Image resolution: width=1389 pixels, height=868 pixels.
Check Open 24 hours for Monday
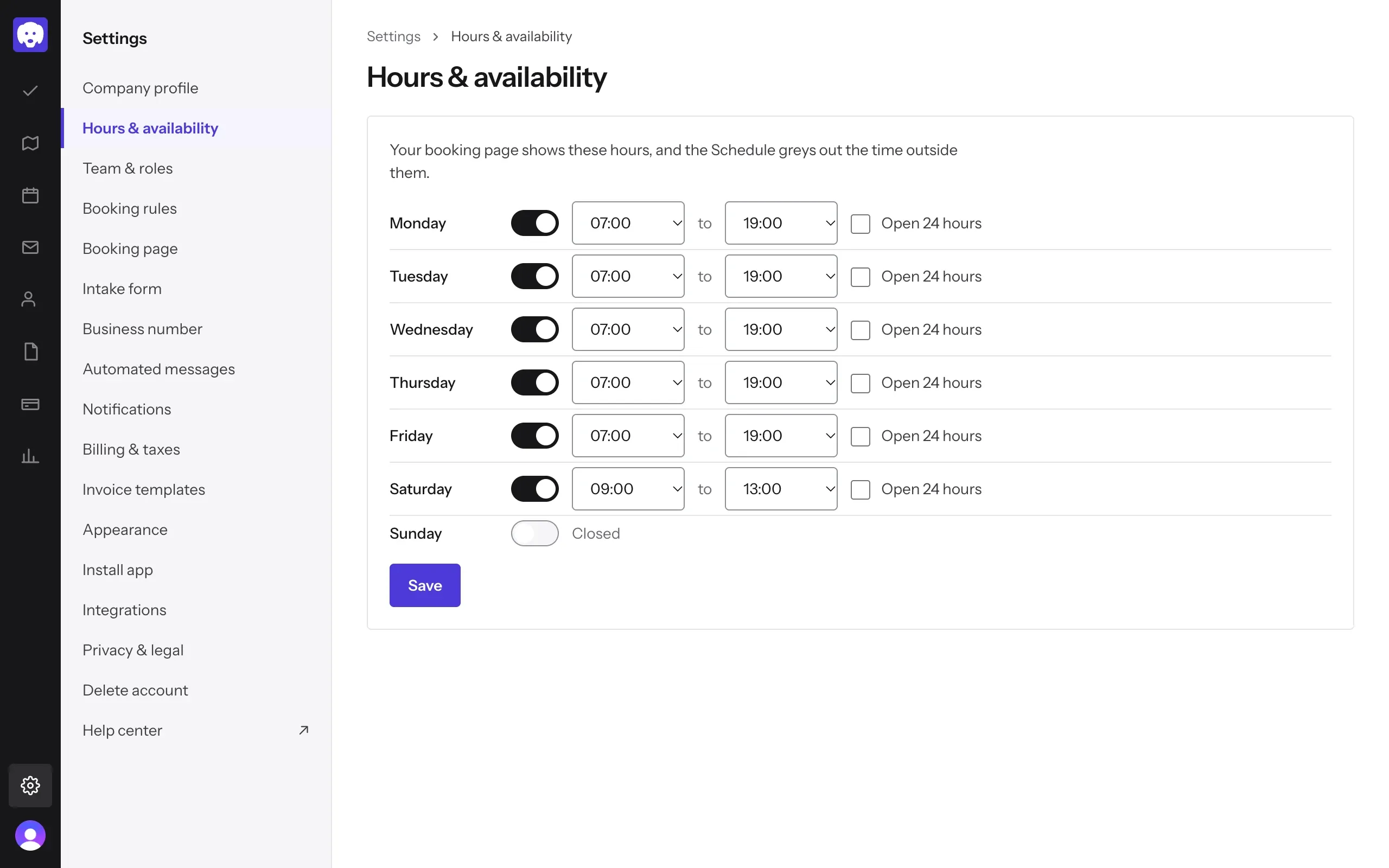pos(860,224)
